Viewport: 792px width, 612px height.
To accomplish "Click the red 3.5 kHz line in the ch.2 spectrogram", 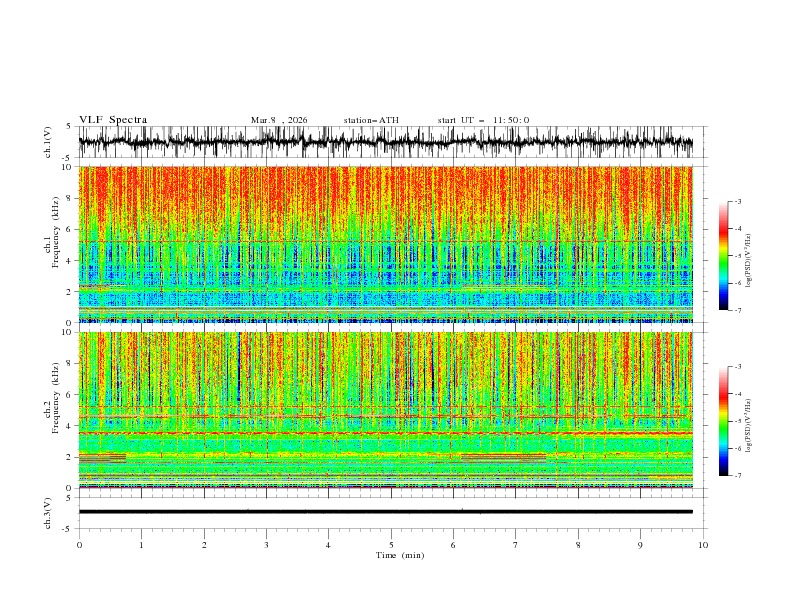I will 385,433.
